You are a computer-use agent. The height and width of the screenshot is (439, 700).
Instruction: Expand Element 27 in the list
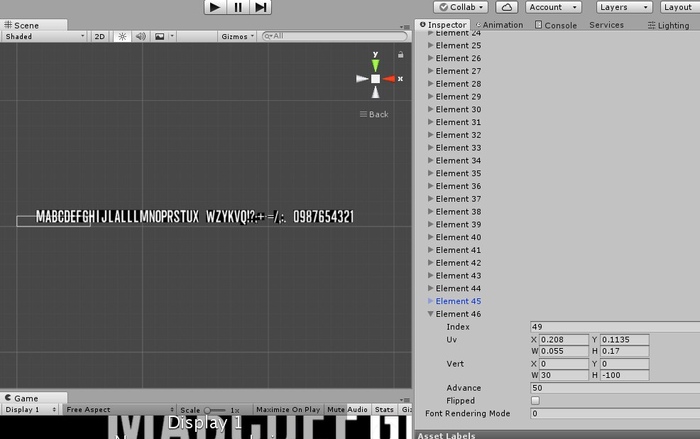click(431, 71)
